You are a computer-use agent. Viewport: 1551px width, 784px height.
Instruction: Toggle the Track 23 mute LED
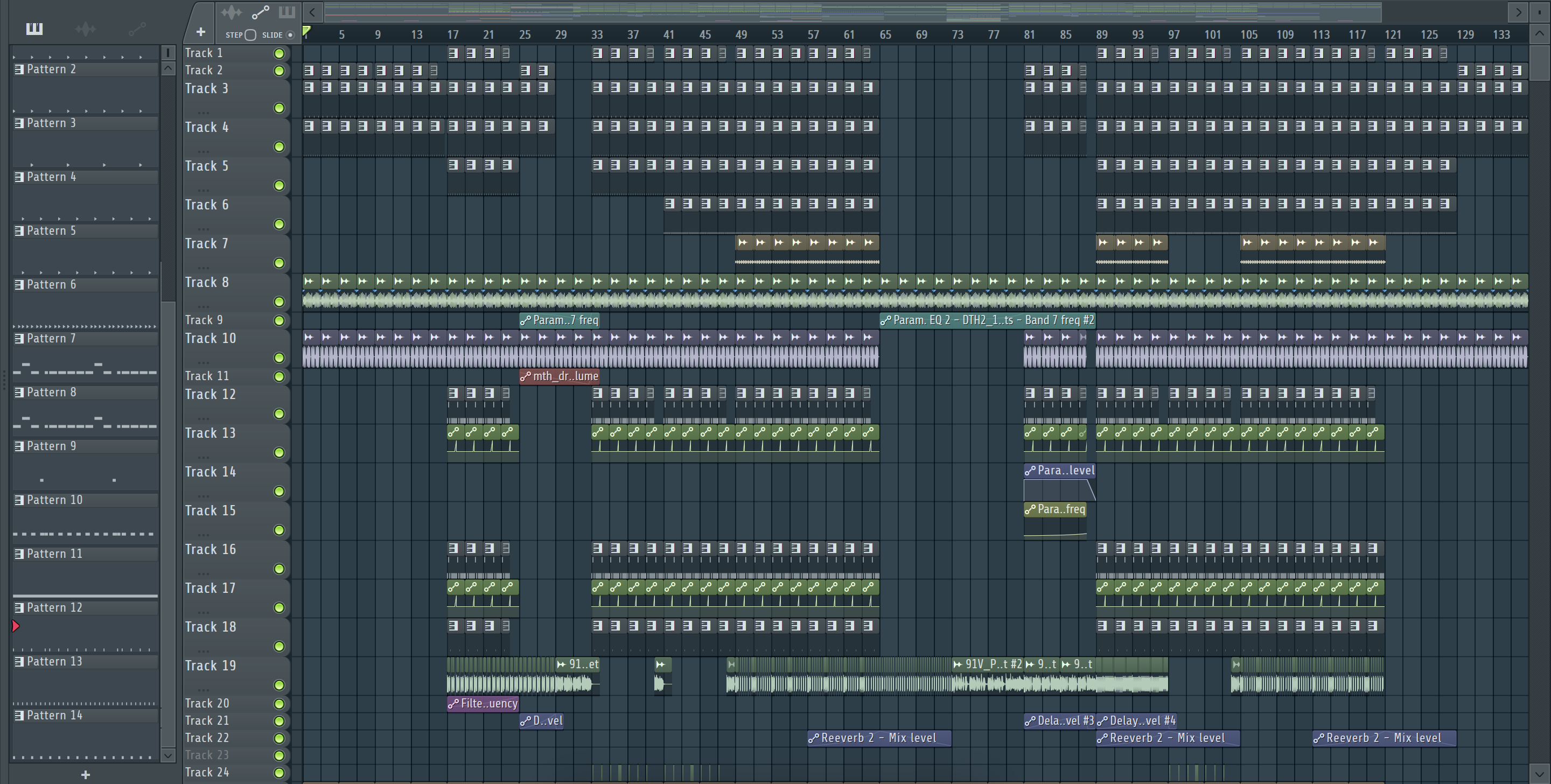pos(279,755)
